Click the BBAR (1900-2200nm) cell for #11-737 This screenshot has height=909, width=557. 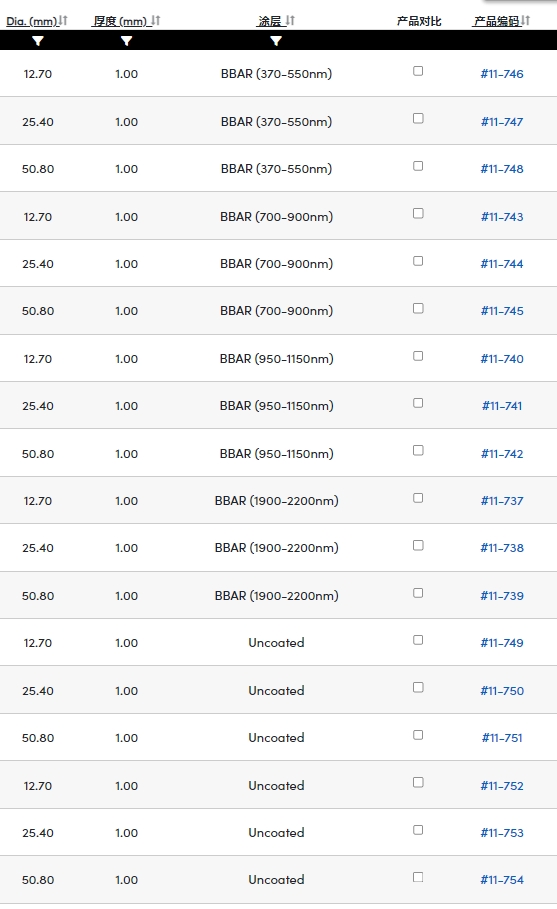point(276,501)
